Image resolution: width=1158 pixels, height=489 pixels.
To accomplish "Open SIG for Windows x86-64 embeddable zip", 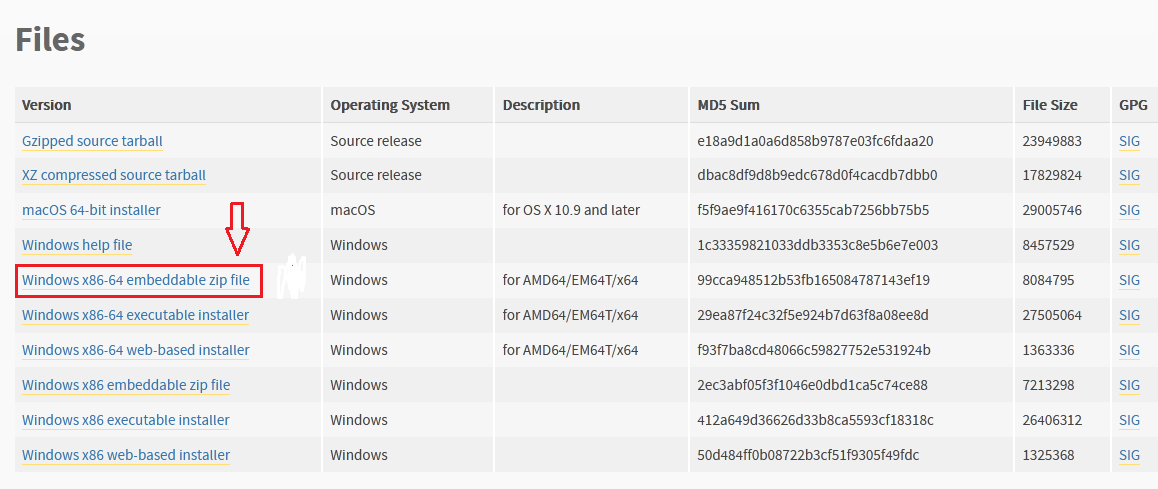I will tap(1129, 280).
